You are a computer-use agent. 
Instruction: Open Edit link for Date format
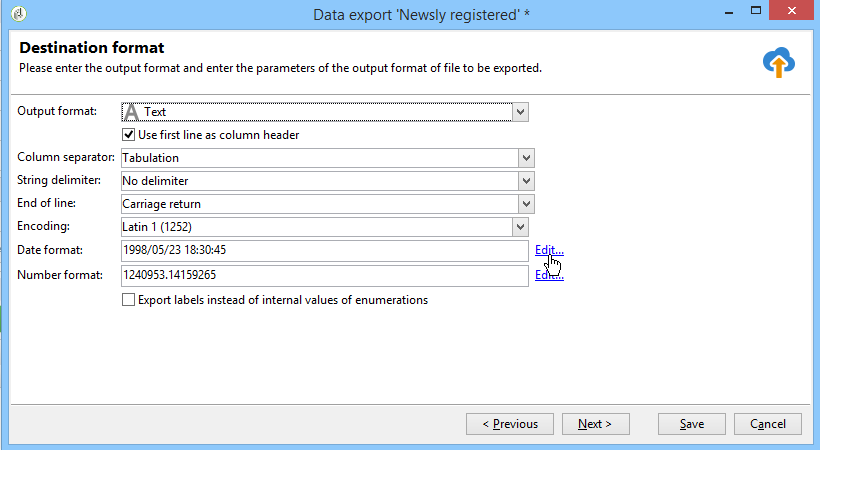549,250
